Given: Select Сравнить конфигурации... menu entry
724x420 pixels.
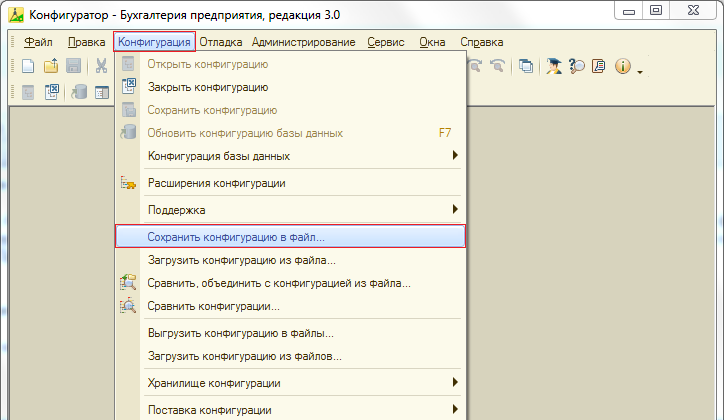Looking at the screenshot, I should coord(290,306).
